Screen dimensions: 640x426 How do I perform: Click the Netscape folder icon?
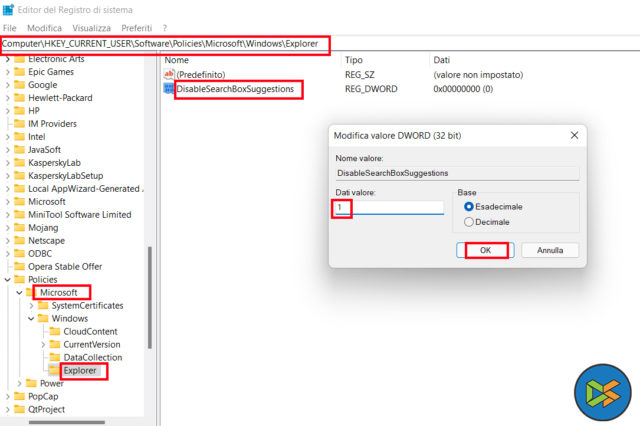coord(19,241)
